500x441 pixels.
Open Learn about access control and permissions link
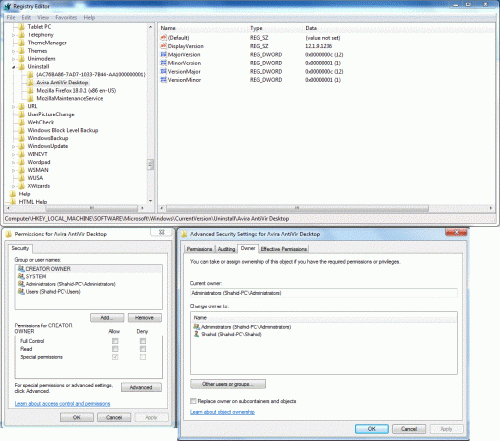tap(62, 403)
